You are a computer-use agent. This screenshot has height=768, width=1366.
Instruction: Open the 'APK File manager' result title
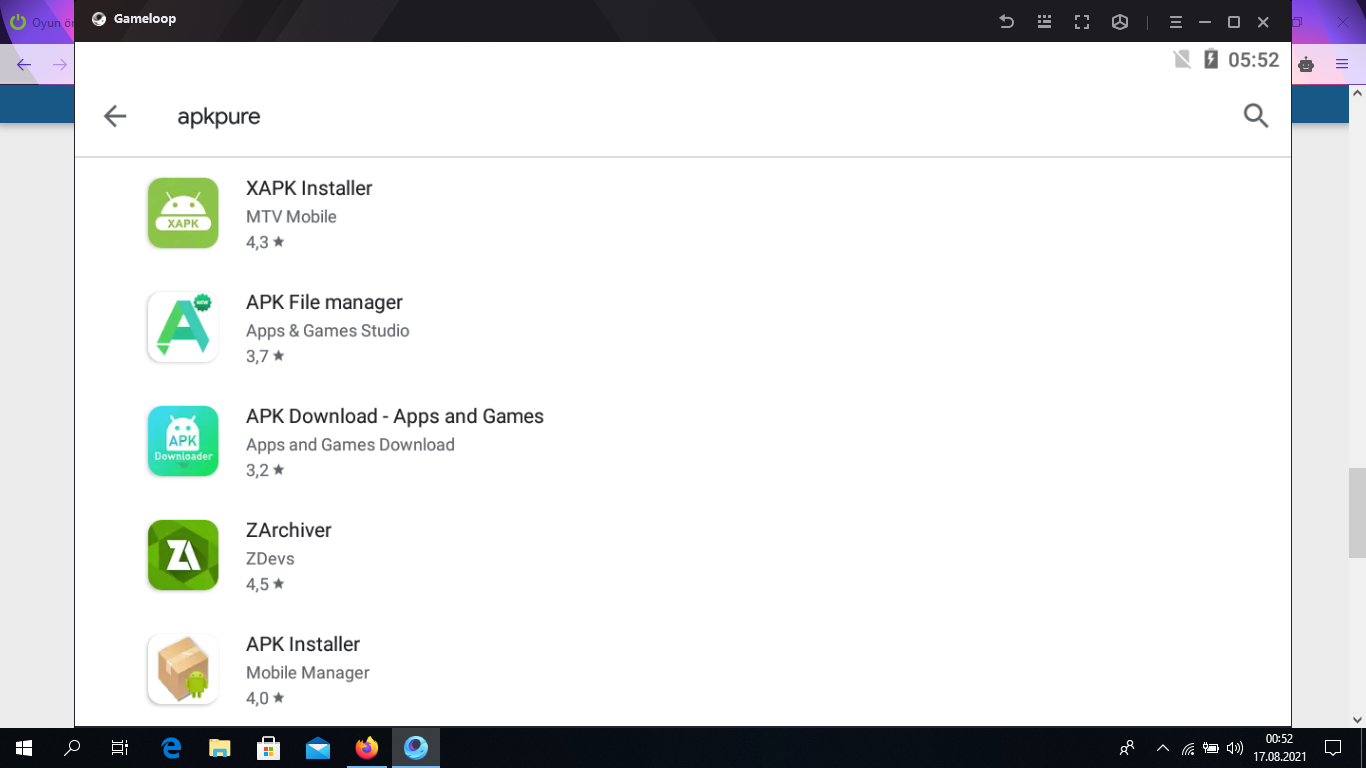(324, 302)
